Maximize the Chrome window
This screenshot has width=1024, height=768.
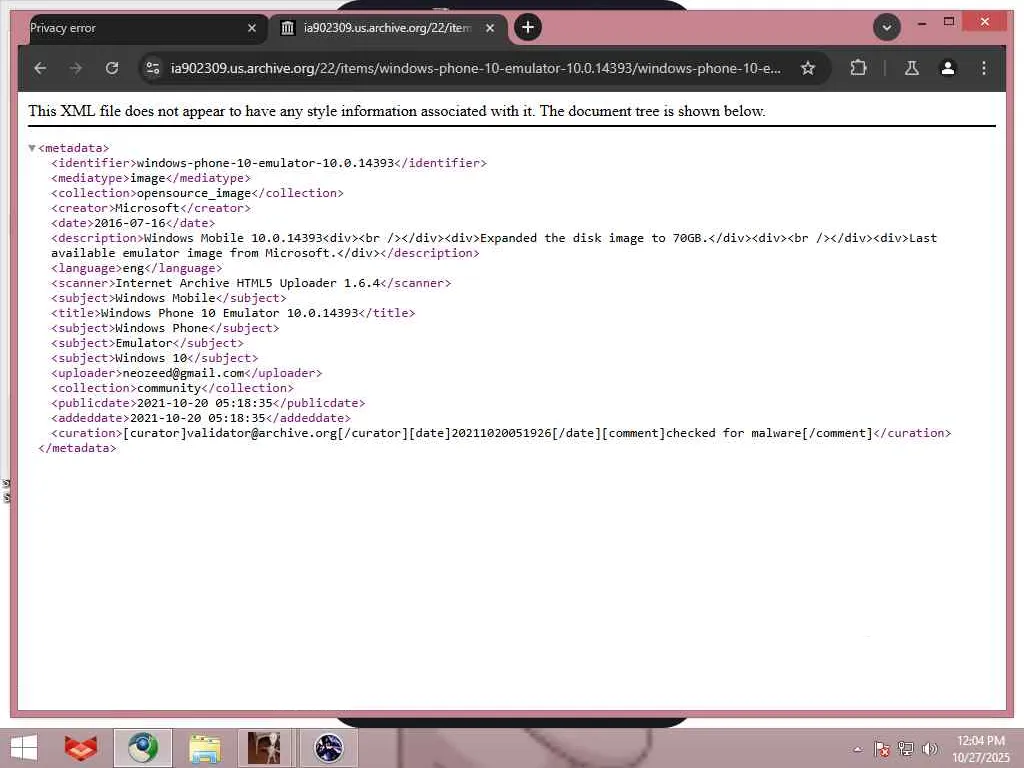pos(949,22)
